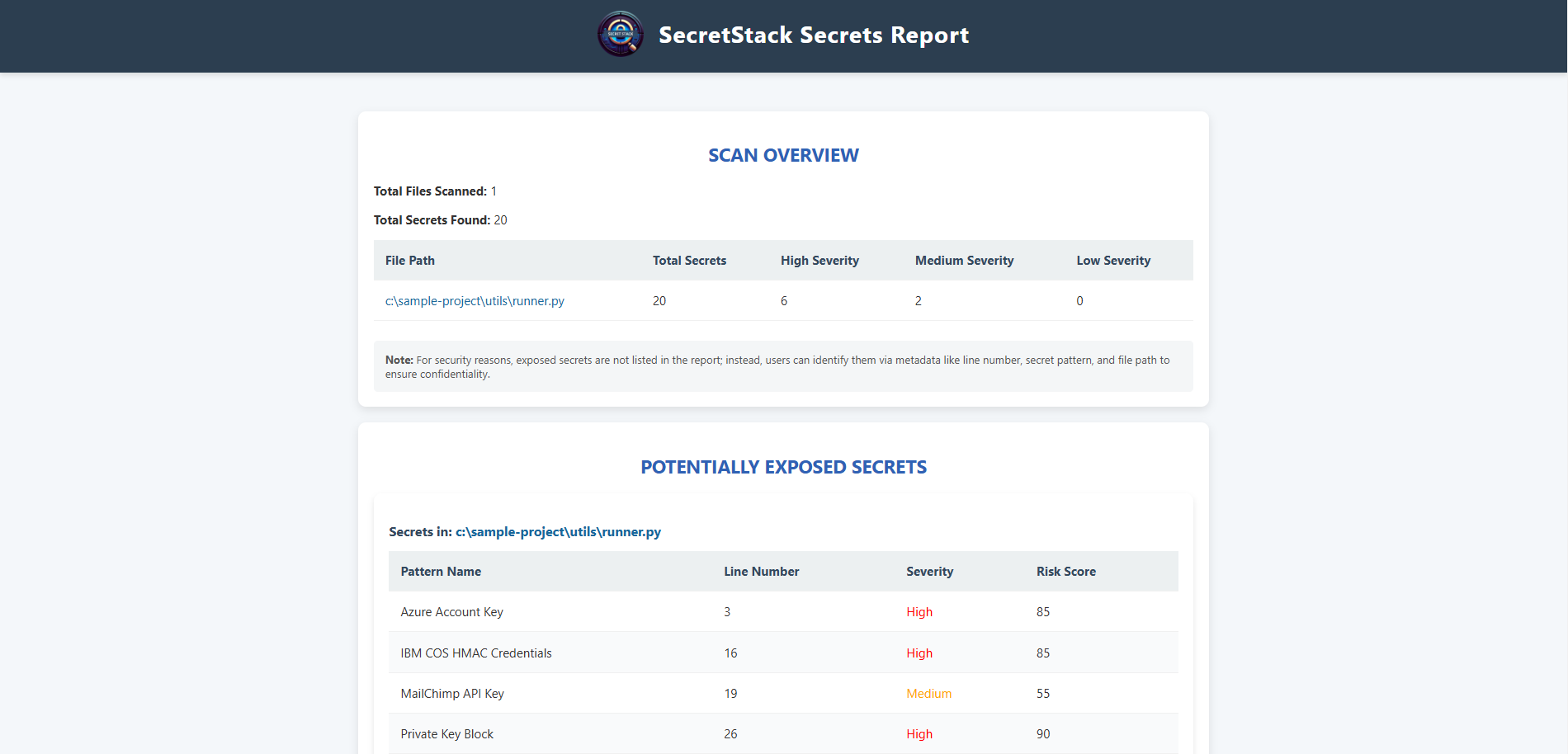Viewport: 1568px width, 754px height.
Task: Click risk score 55 of MailChimp API Key
Action: [x=1043, y=694]
